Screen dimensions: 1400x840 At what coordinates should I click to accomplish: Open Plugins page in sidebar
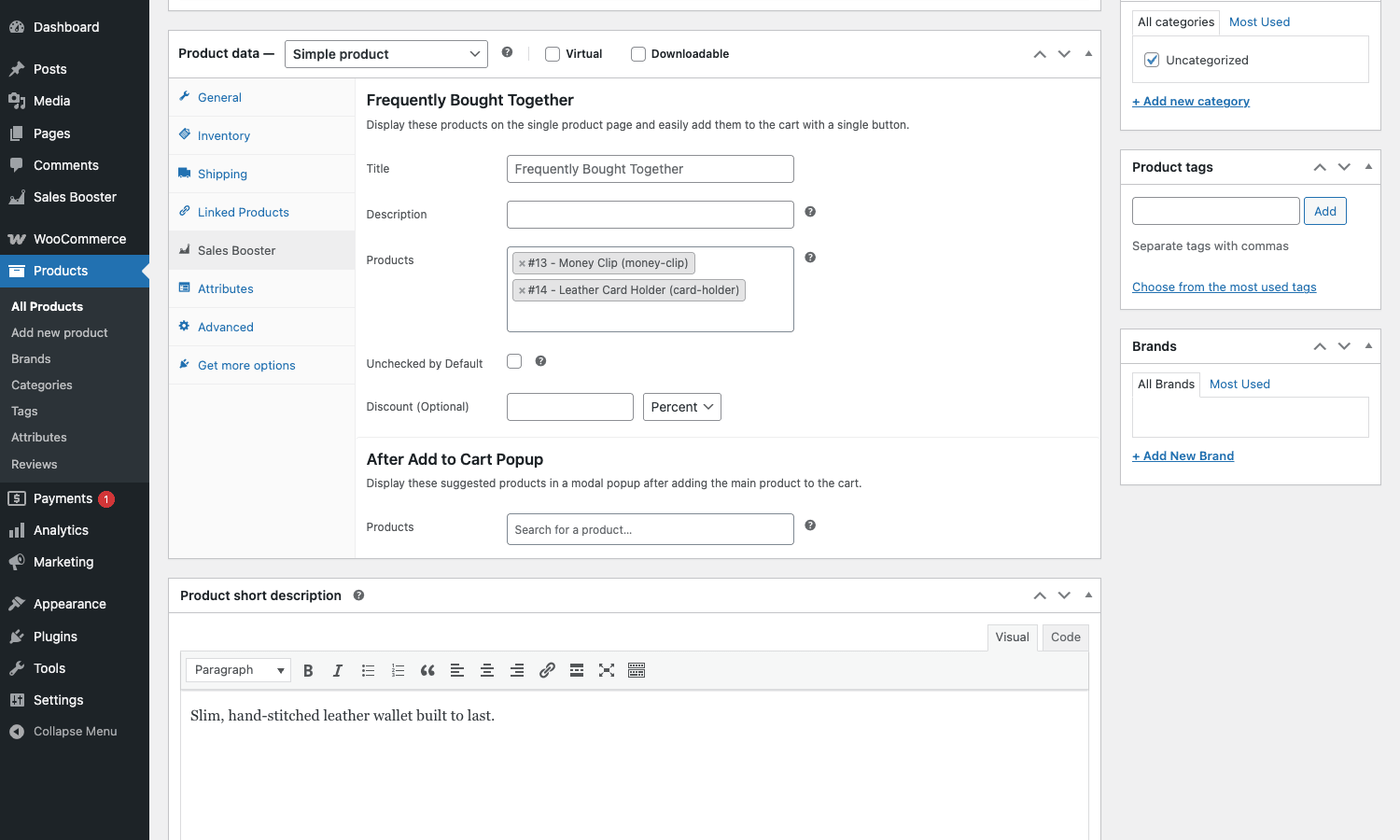pos(75,637)
